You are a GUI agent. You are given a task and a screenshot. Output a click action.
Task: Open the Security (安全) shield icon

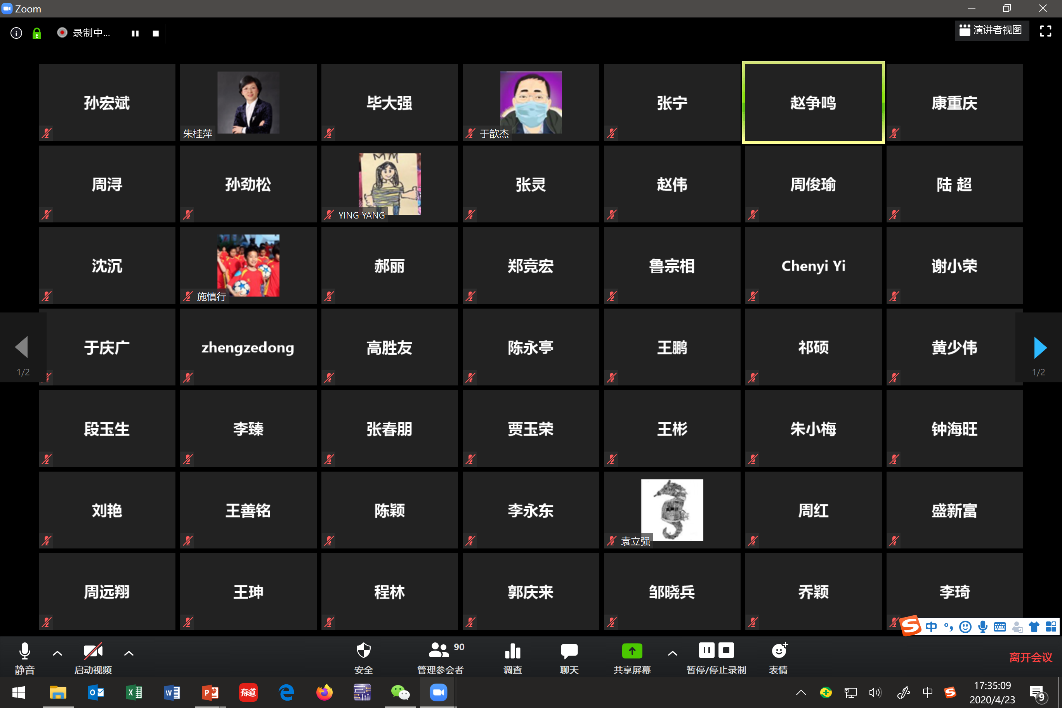[x=364, y=652]
